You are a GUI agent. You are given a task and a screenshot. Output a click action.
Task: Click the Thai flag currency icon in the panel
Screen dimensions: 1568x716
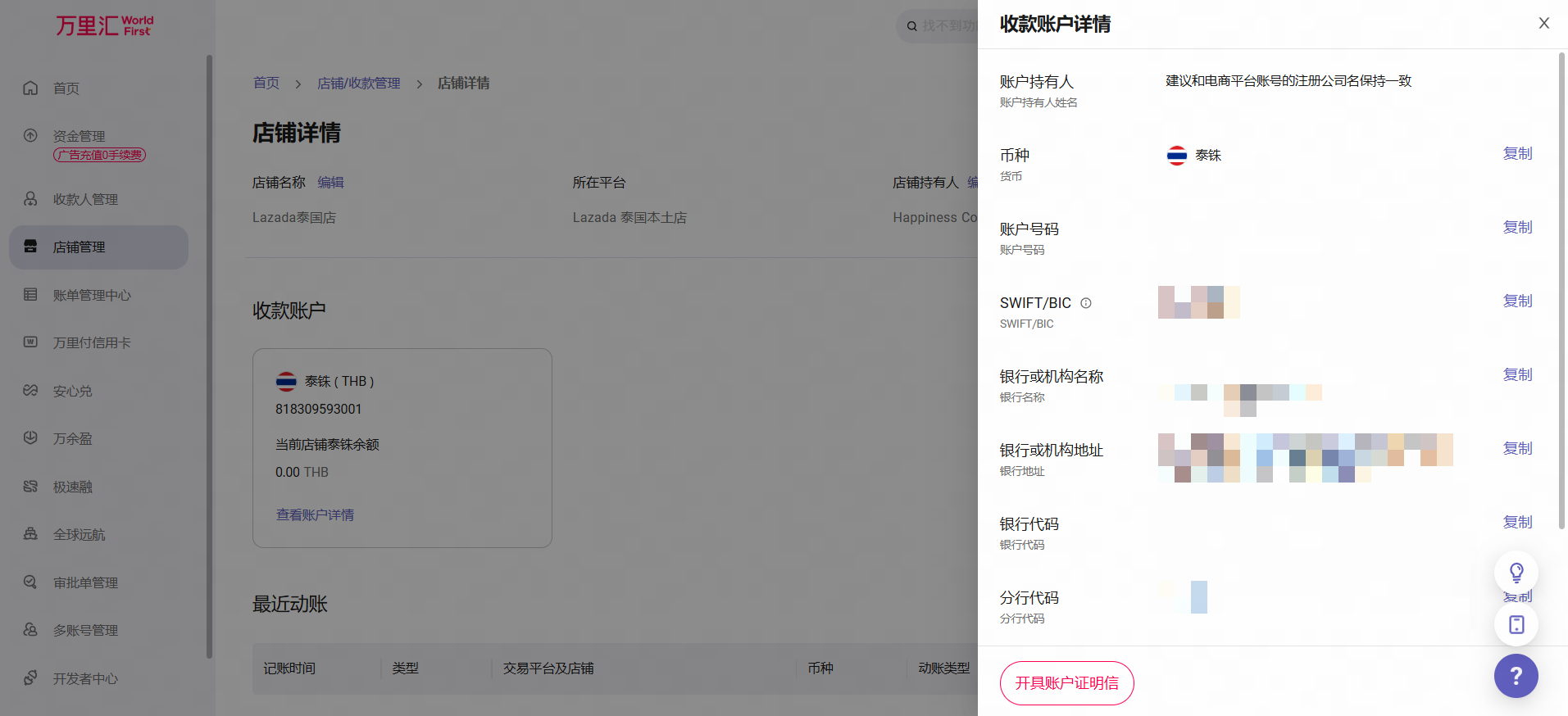coord(1176,156)
